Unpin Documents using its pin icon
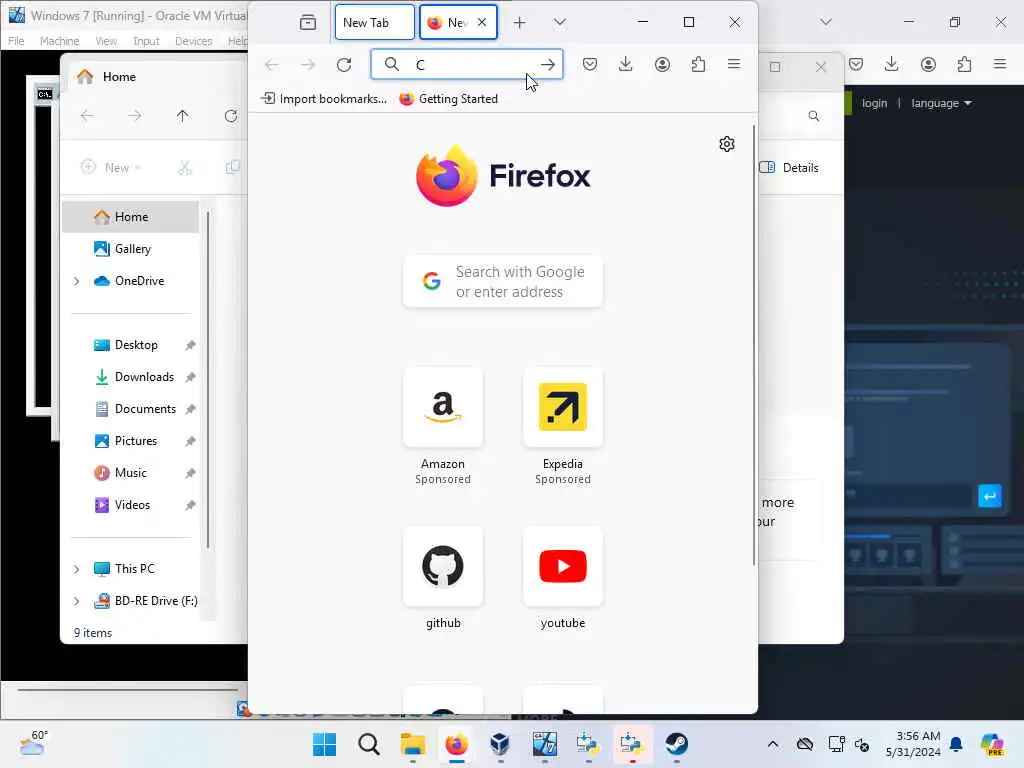 click(190, 409)
